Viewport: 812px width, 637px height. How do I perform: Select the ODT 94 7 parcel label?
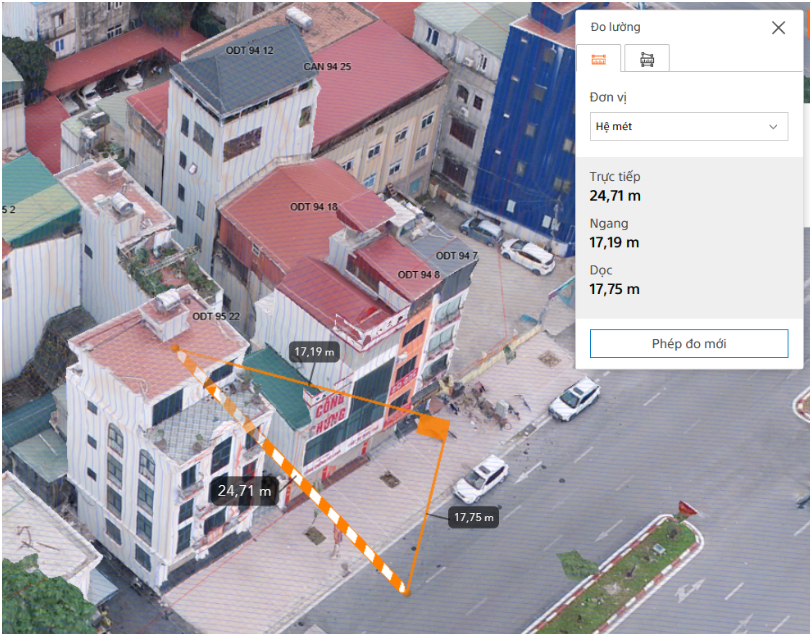456,256
